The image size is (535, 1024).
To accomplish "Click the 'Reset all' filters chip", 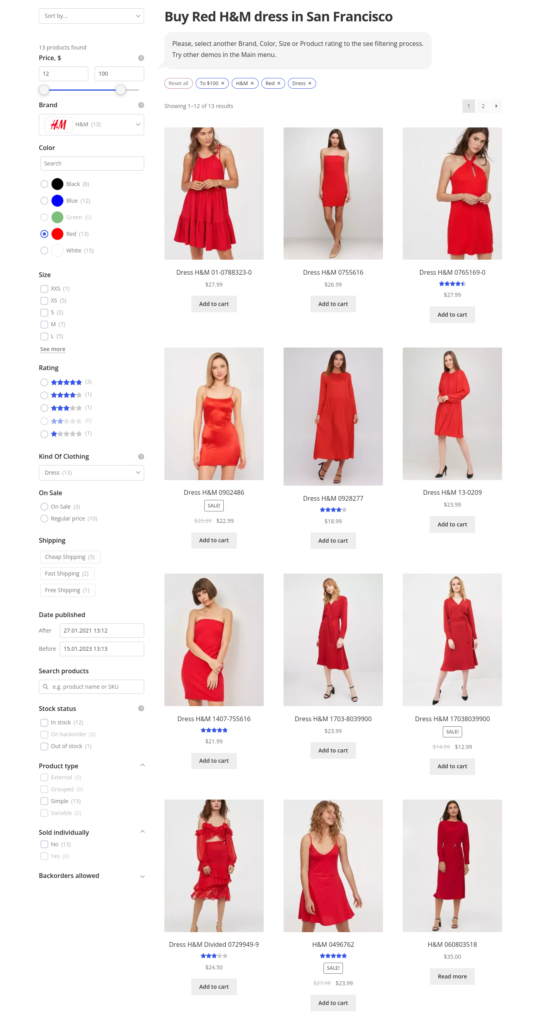I will click(x=178, y=84).
